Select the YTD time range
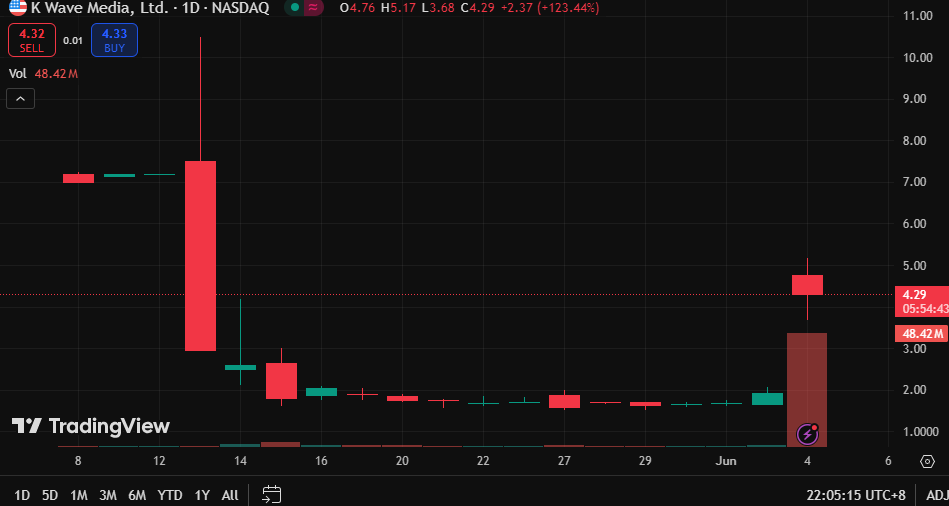The image size is (949, 506). [170, 495]
